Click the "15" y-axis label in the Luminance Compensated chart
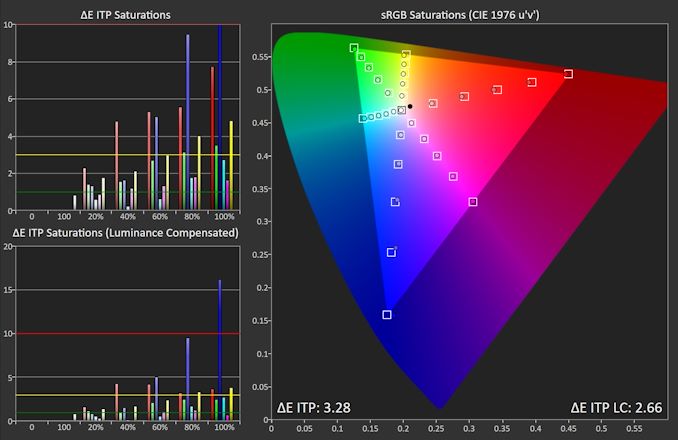The height and width of the screenshot is (440, 678). point(7,290)
